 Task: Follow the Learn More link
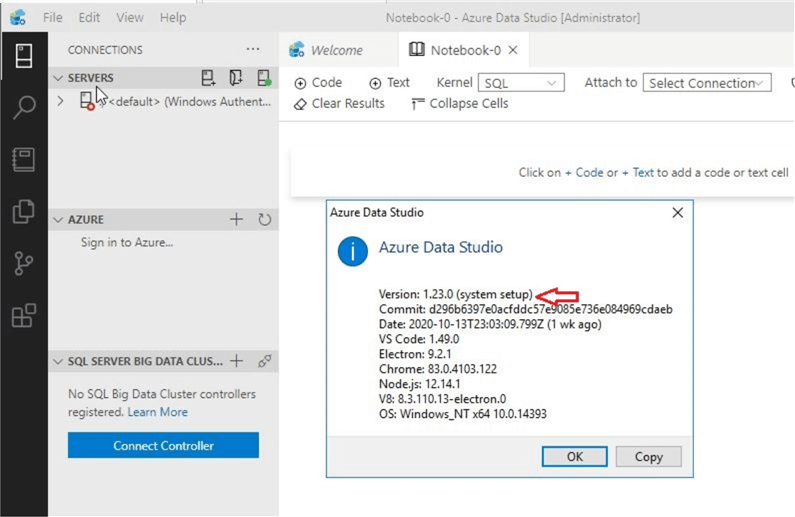(x=157, y=412)
